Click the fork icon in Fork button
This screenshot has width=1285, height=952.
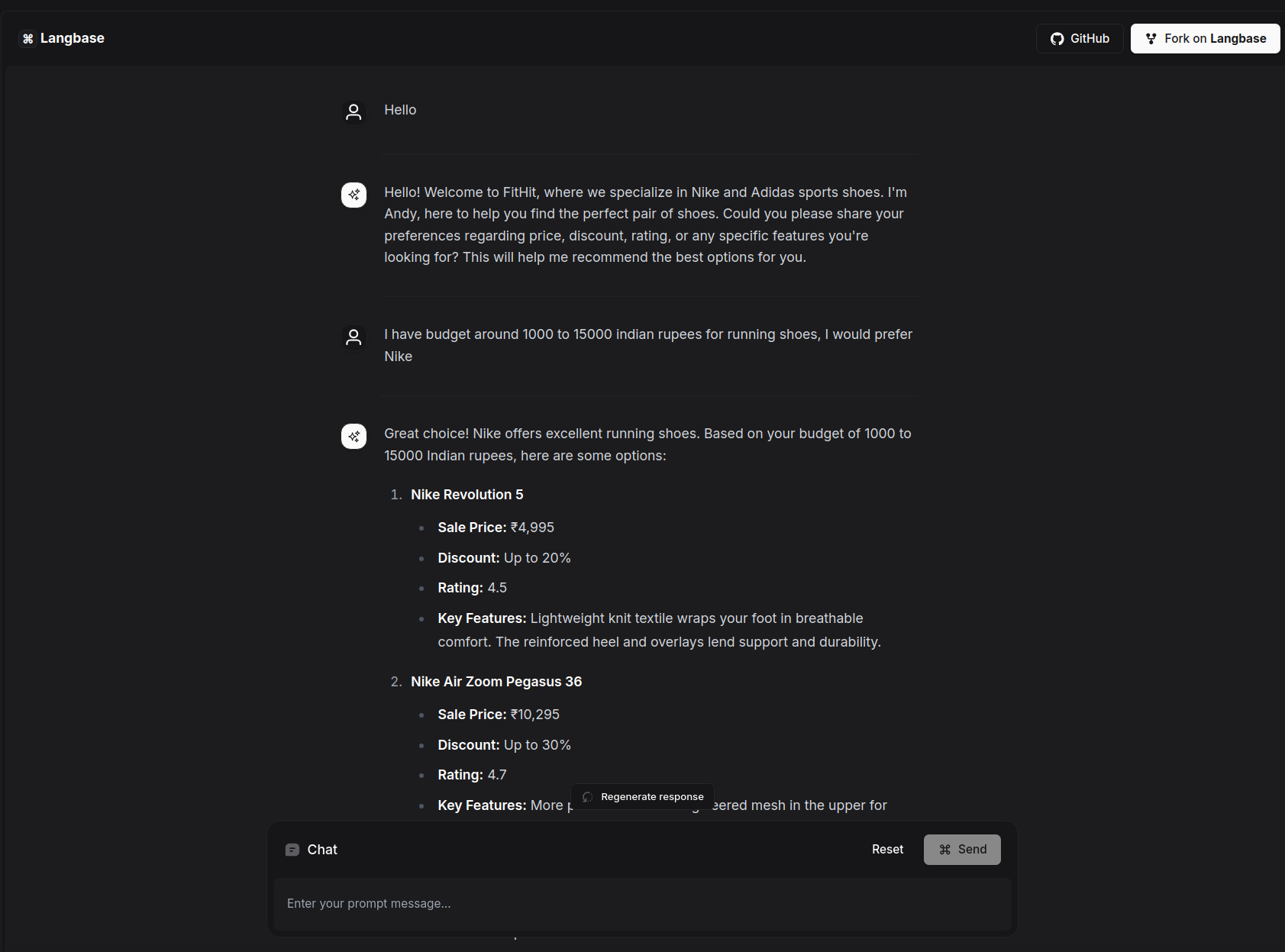tap(1151, 39)
